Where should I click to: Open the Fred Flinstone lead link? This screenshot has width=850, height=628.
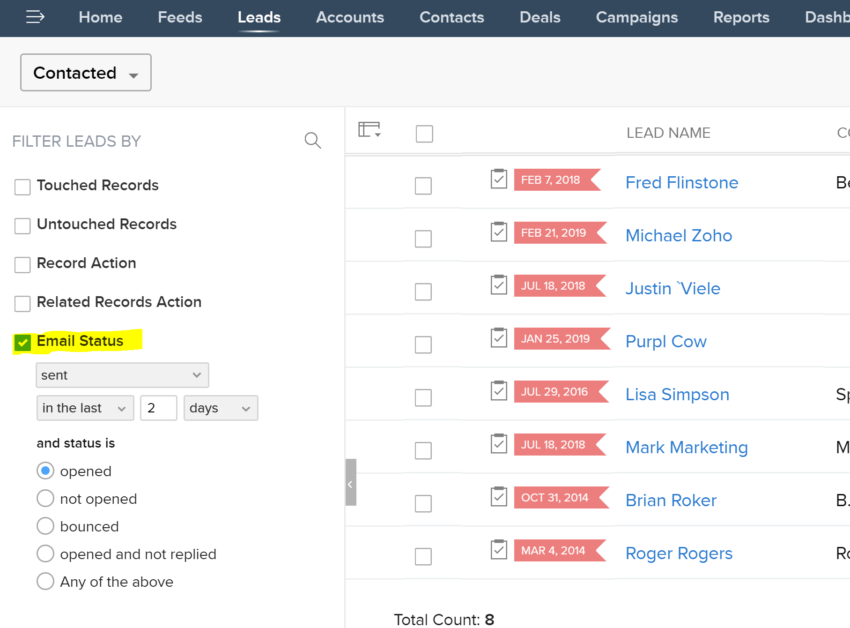(x=681, y=182)
